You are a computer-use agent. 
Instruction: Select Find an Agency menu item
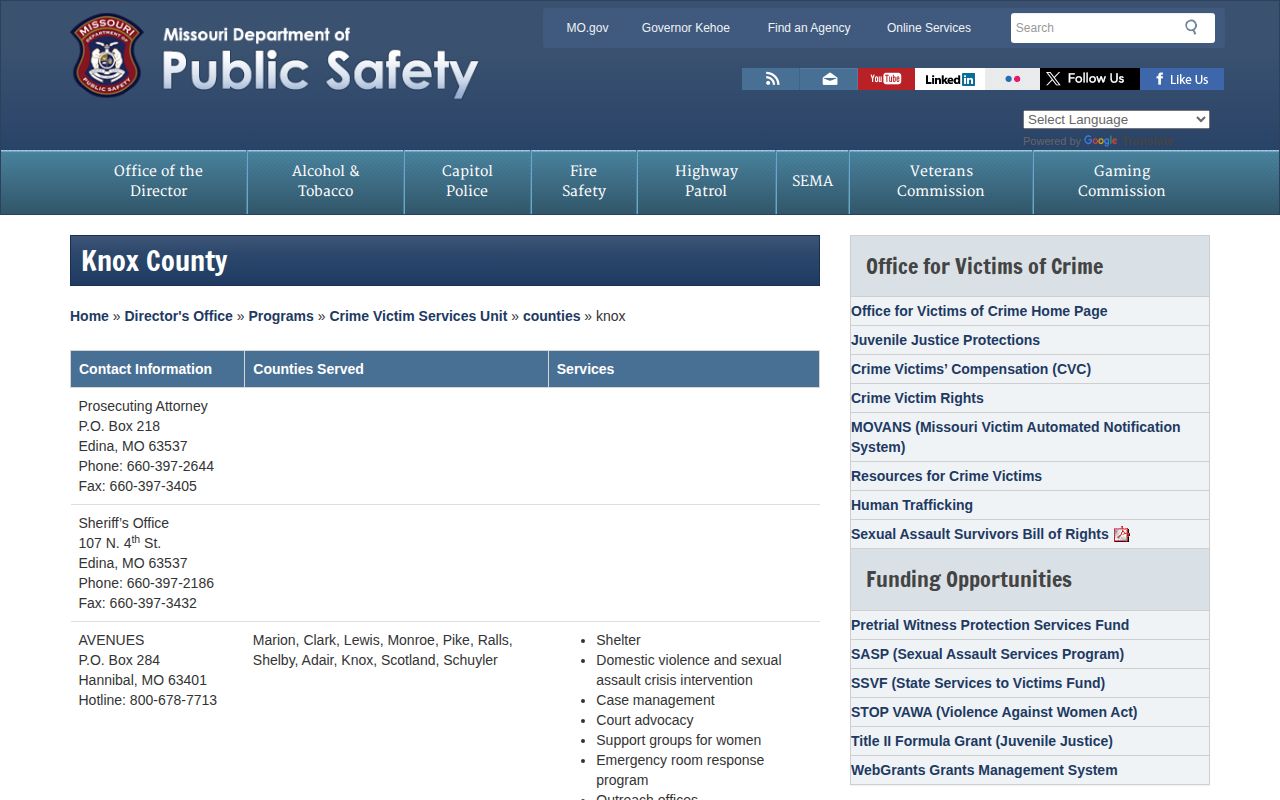coord(809,28)
